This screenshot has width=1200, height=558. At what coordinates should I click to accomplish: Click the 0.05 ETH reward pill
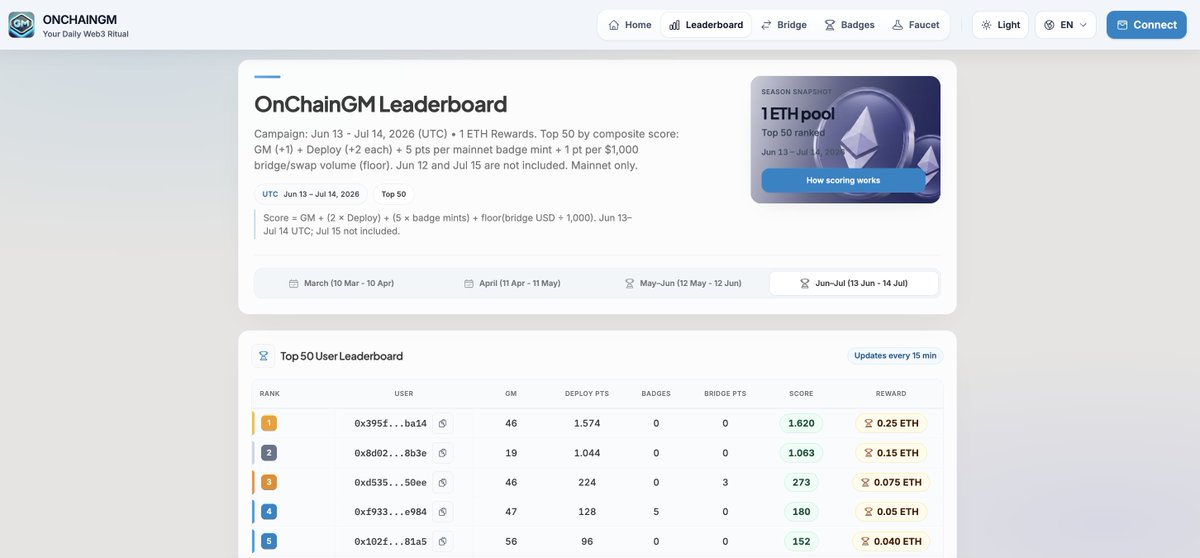891,512
